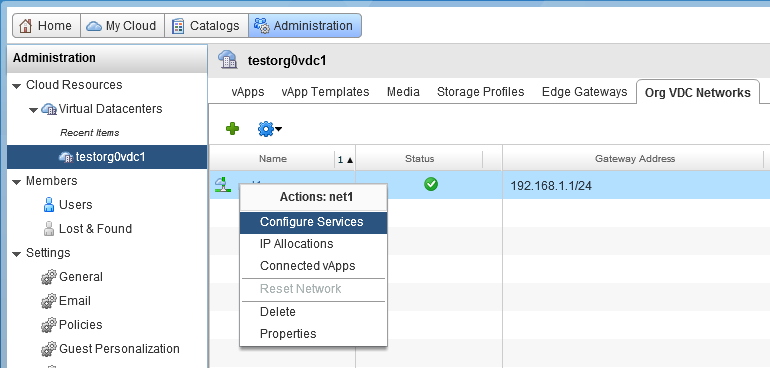Click the sort order indicator beside Name
Viewport: 770px width, 368px height.
(345, 159)
